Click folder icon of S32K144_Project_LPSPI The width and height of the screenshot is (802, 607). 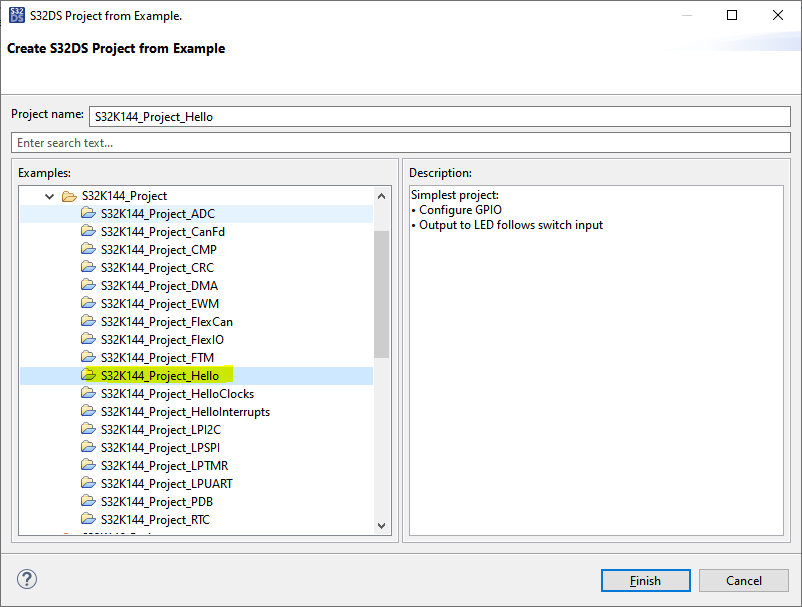pyautogui.click(x=88, y=446)
